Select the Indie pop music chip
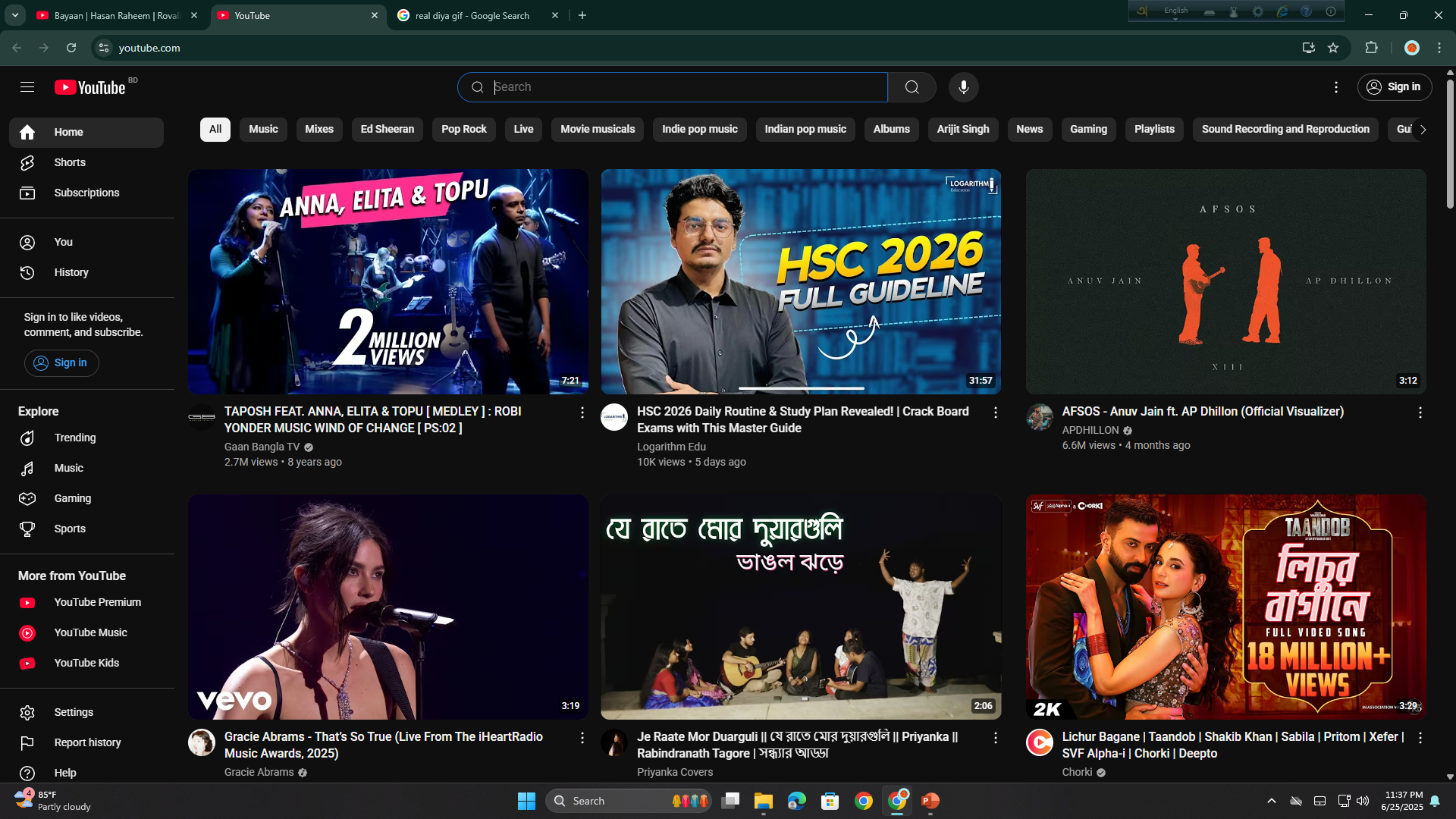The height and width of the screenshot is (819, 1456). tap(700, 130)
